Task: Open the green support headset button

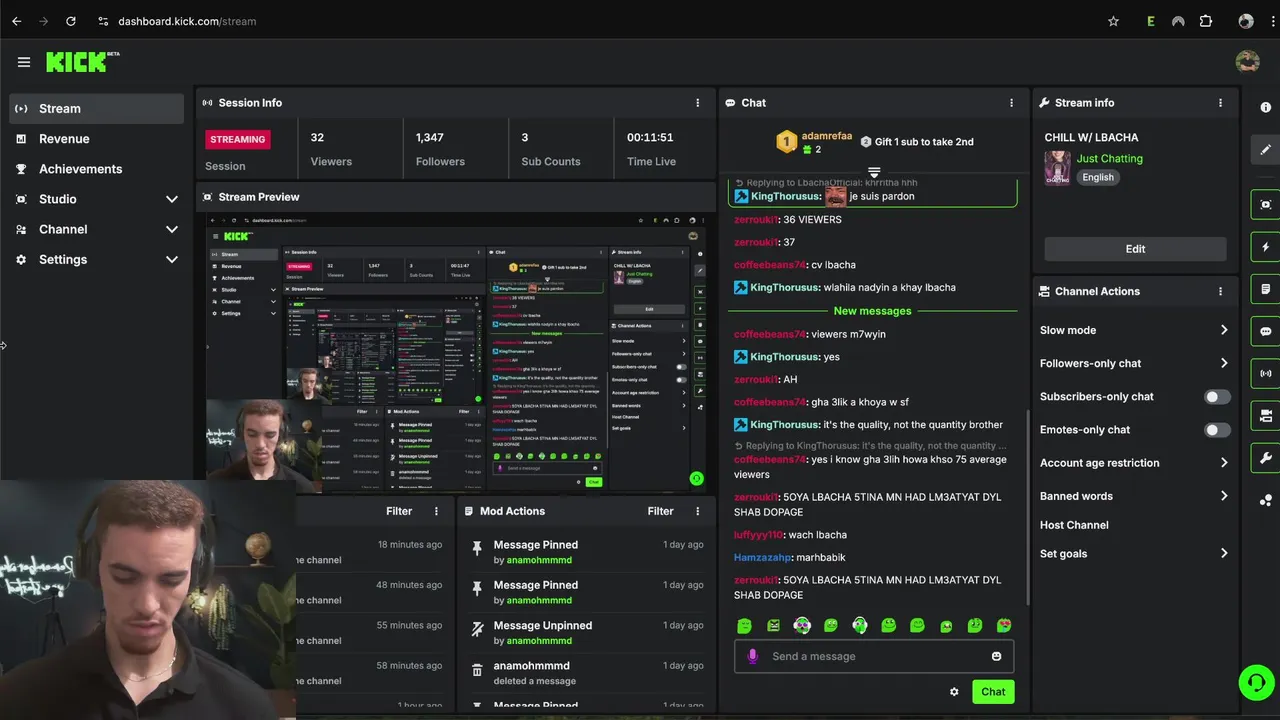Action: pos(1255,683)
